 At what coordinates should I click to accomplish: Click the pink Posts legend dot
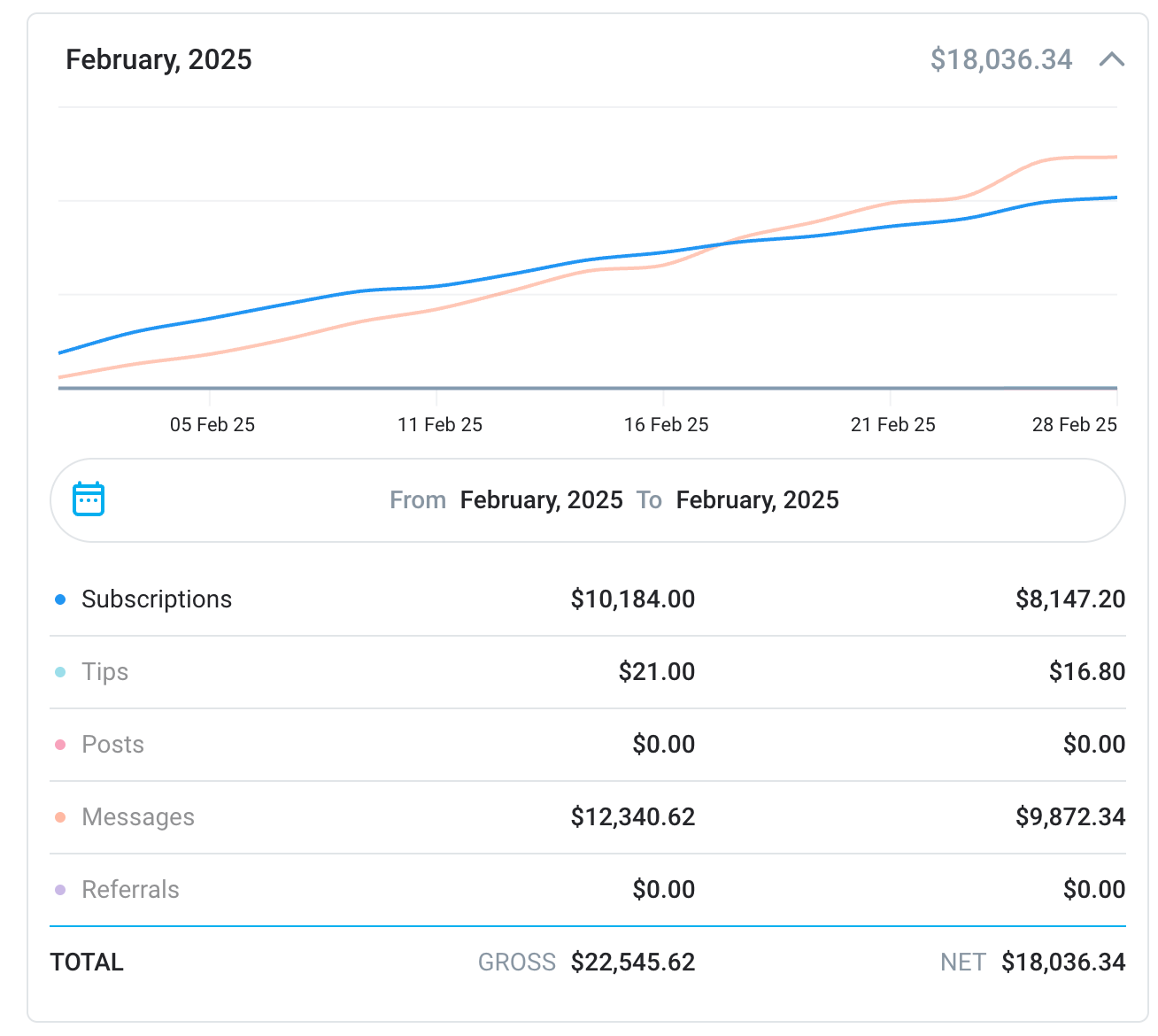point(60,745)
